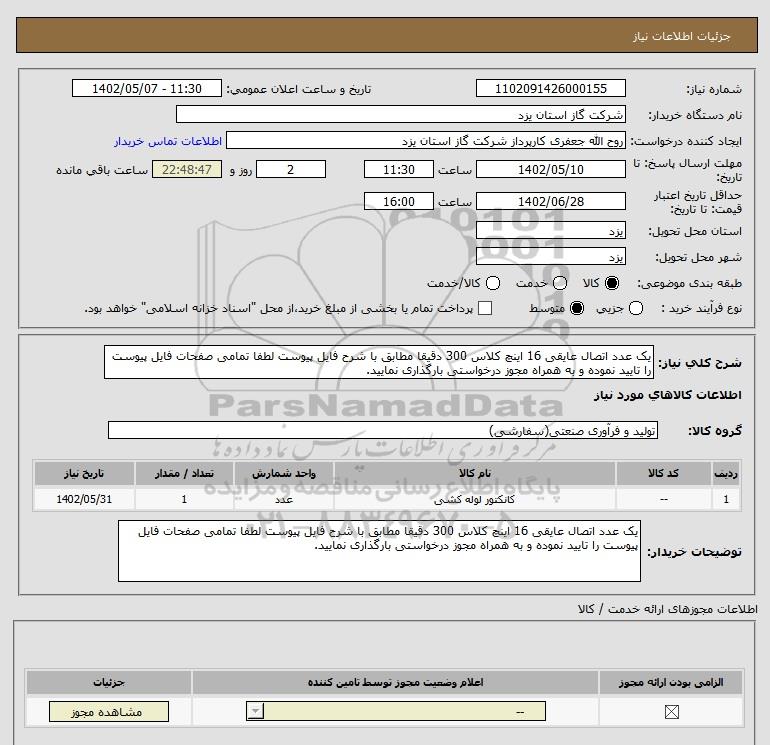This screenshot has height=745, width=770.
Task: Click the price validity date 1402/06/28 field
Action: pos(550,201)
